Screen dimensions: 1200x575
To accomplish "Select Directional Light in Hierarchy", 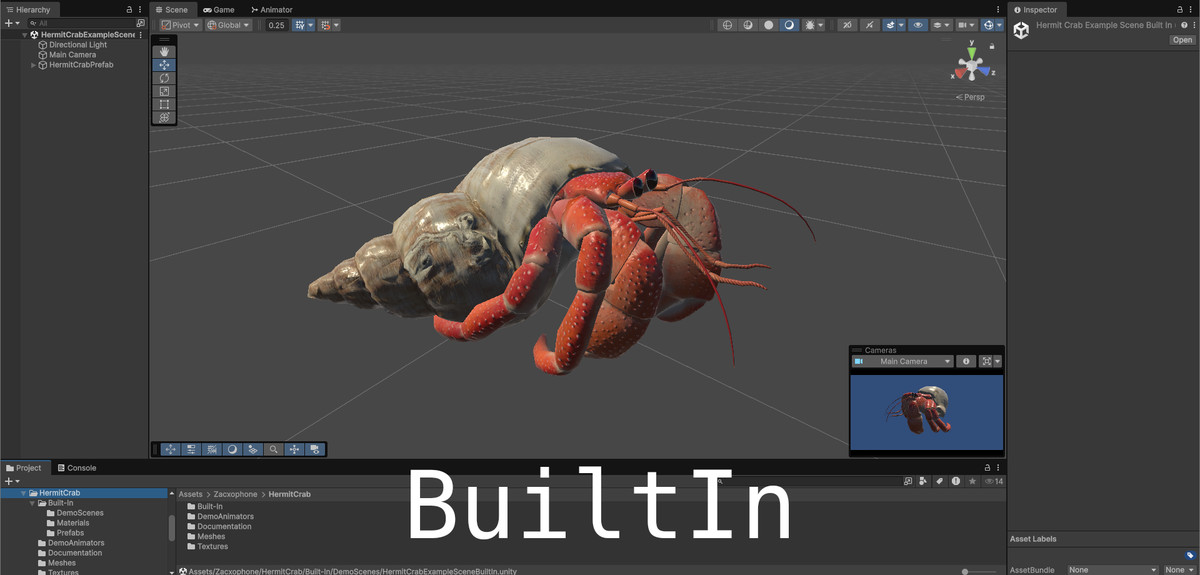I will [78, 45].
